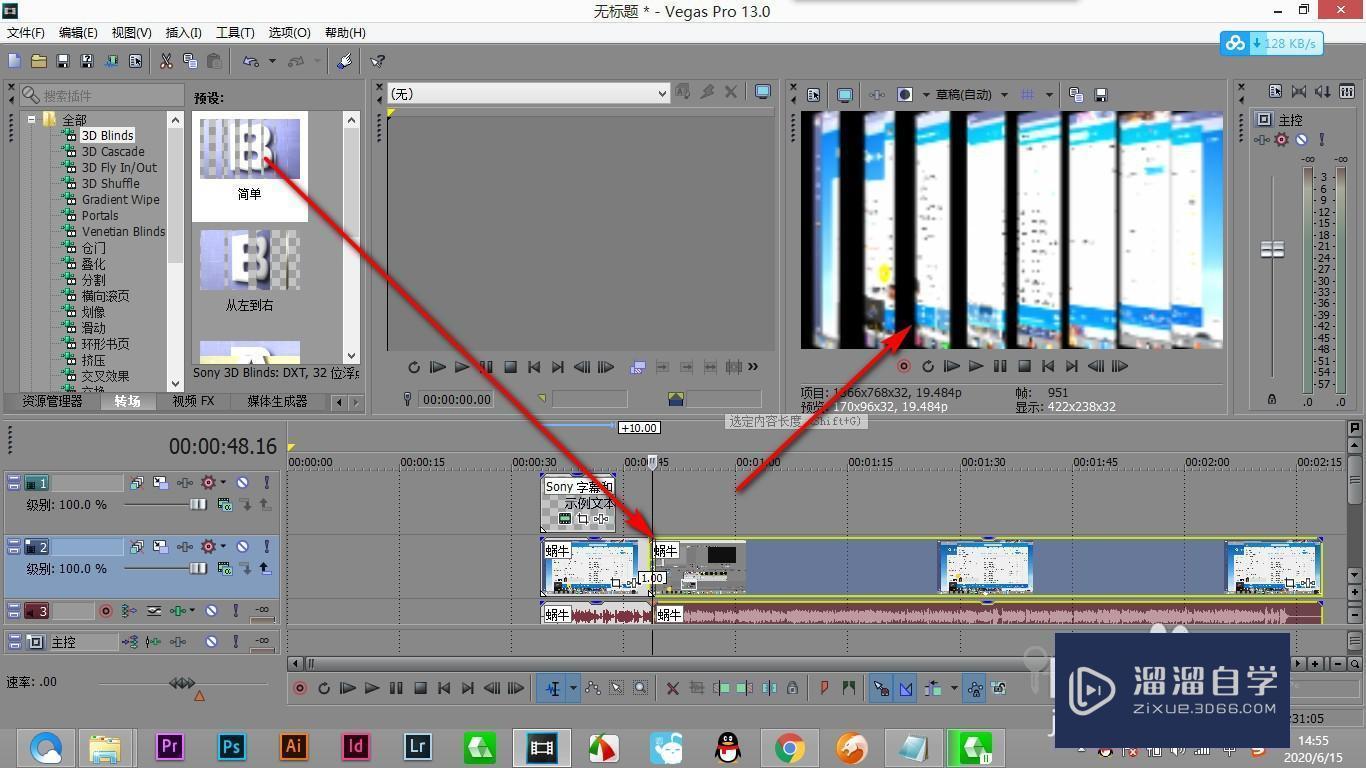
Task: Open the Render As icon in the toolbar
Action: pyautogui.click(x=111, y=61)
